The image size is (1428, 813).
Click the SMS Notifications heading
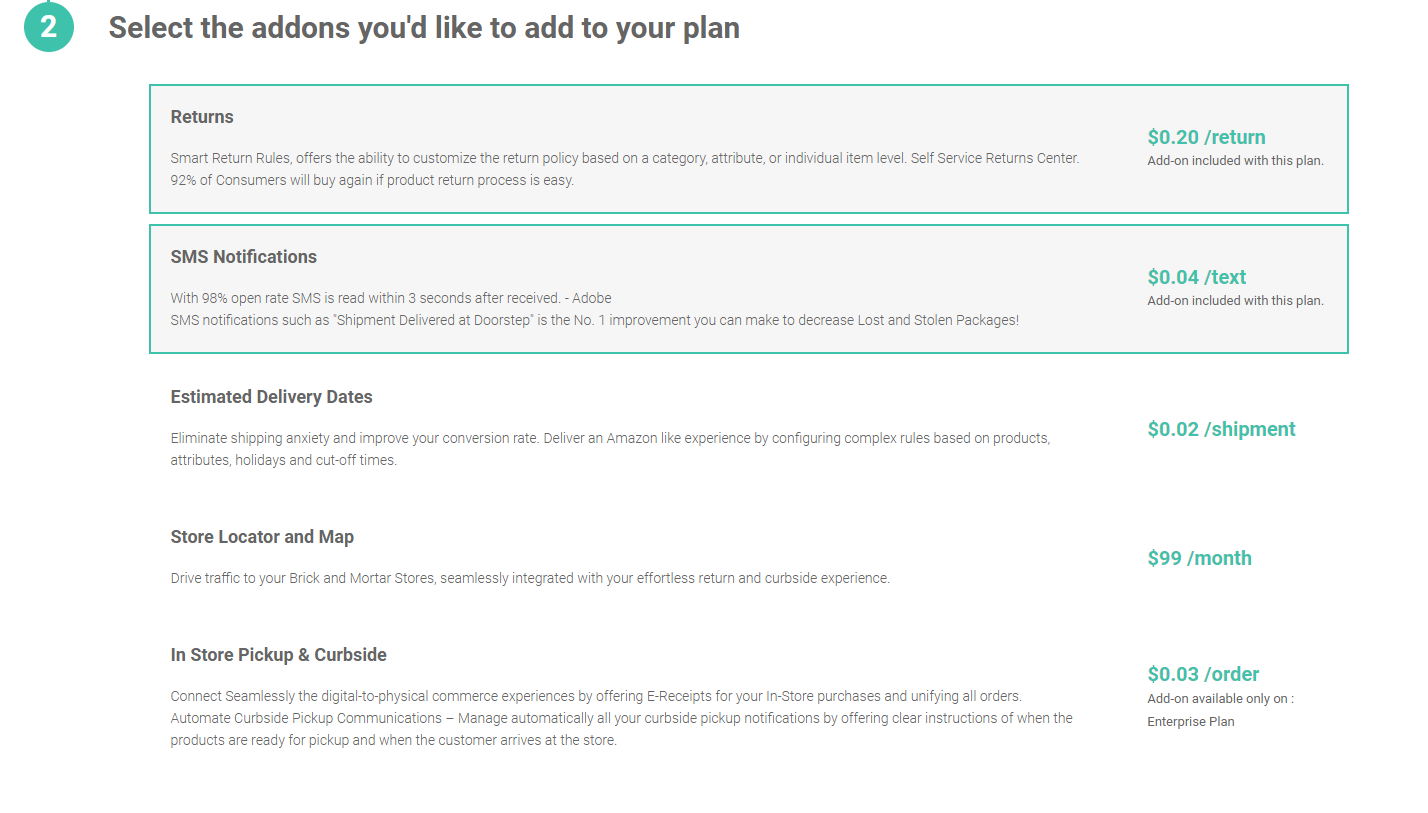244,257
